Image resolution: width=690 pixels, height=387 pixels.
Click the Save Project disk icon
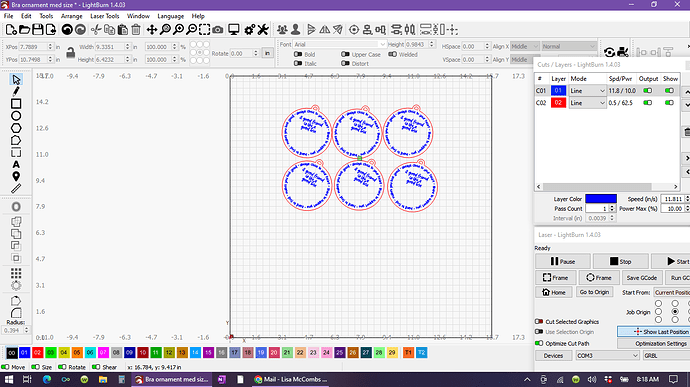pyautogui.click(x=38, y=29)
